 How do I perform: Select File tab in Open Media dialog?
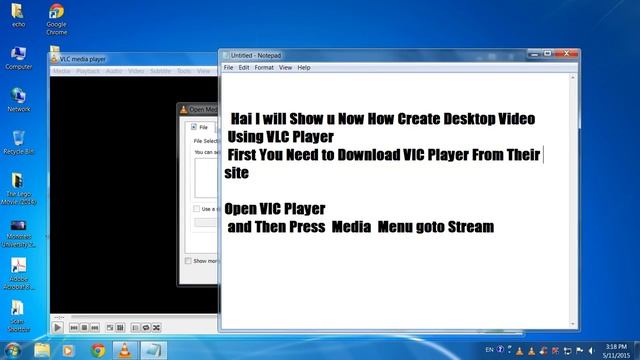pyautogui.click(x=200, y=127)
